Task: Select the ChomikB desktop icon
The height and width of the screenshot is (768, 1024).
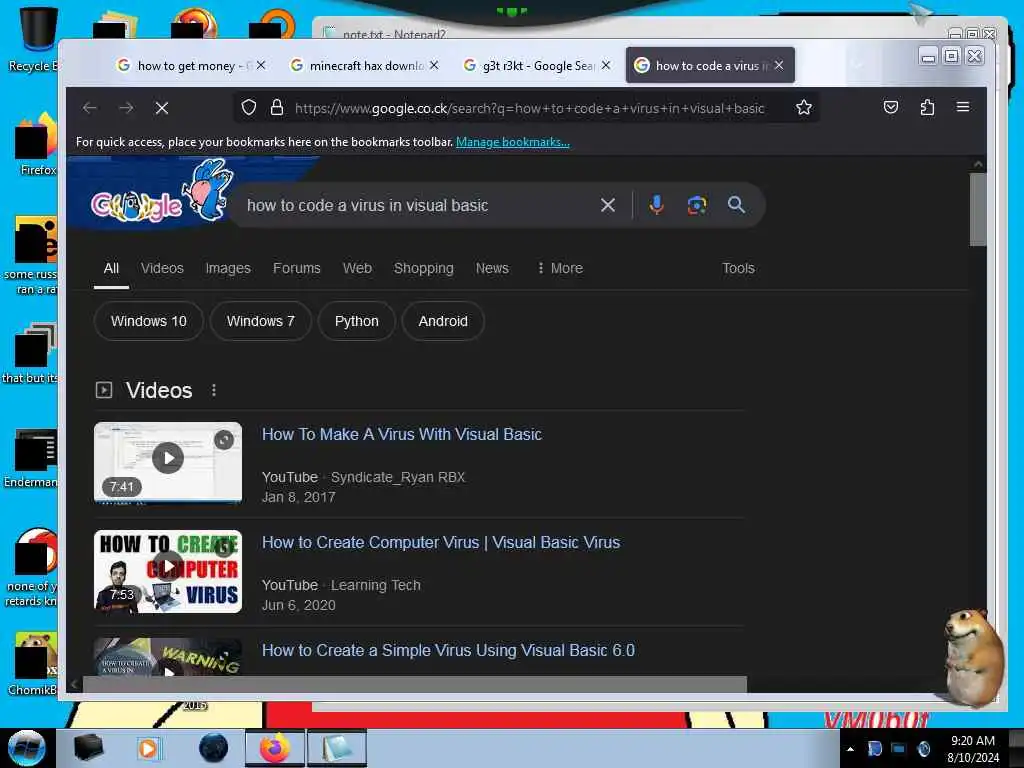Action: click(x=33, y=664)
